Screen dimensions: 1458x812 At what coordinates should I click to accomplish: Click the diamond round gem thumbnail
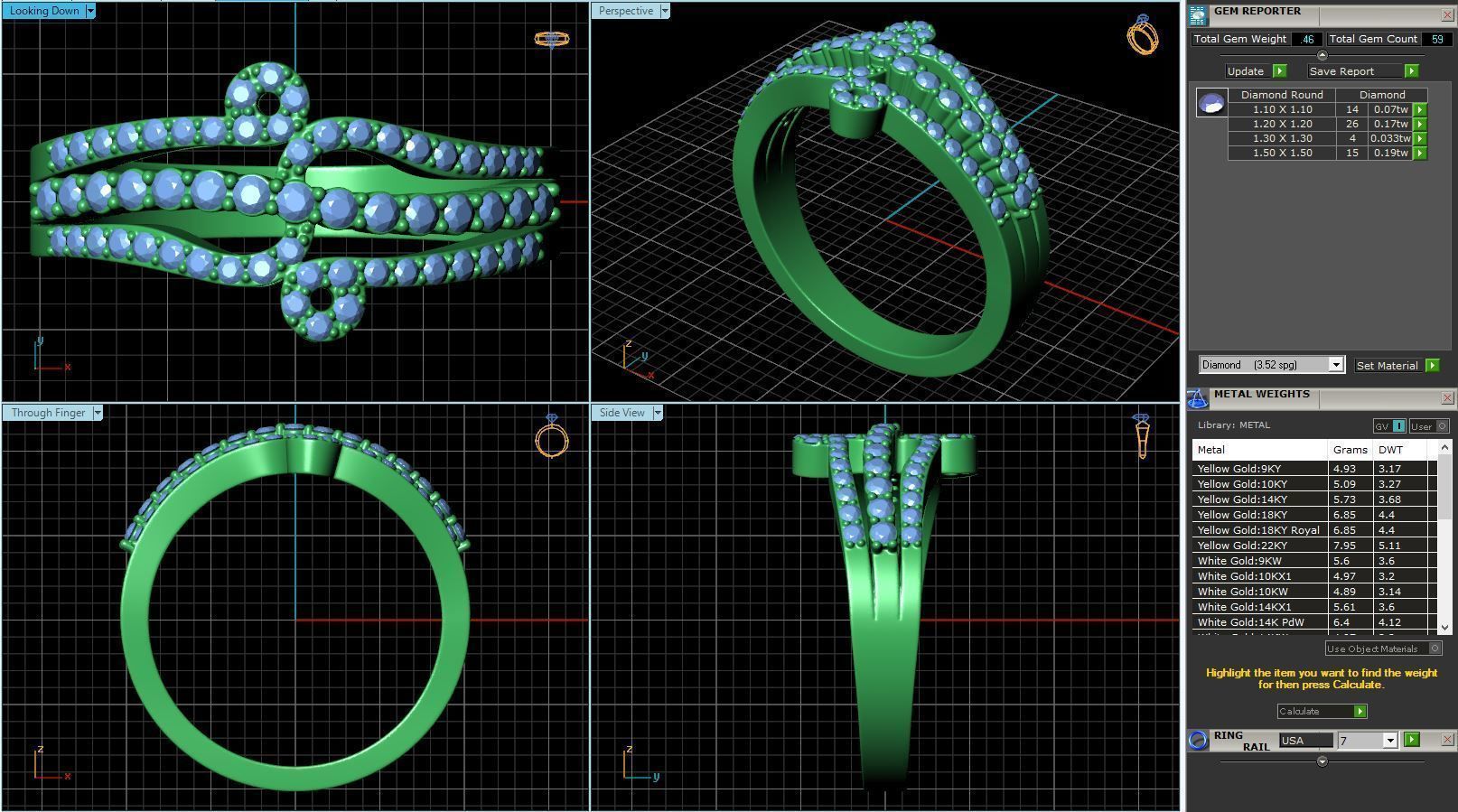click(1211, 102)
